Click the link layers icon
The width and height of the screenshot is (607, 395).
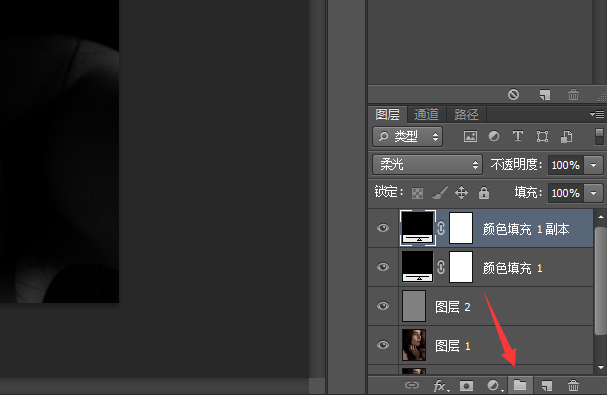(412, 385)
